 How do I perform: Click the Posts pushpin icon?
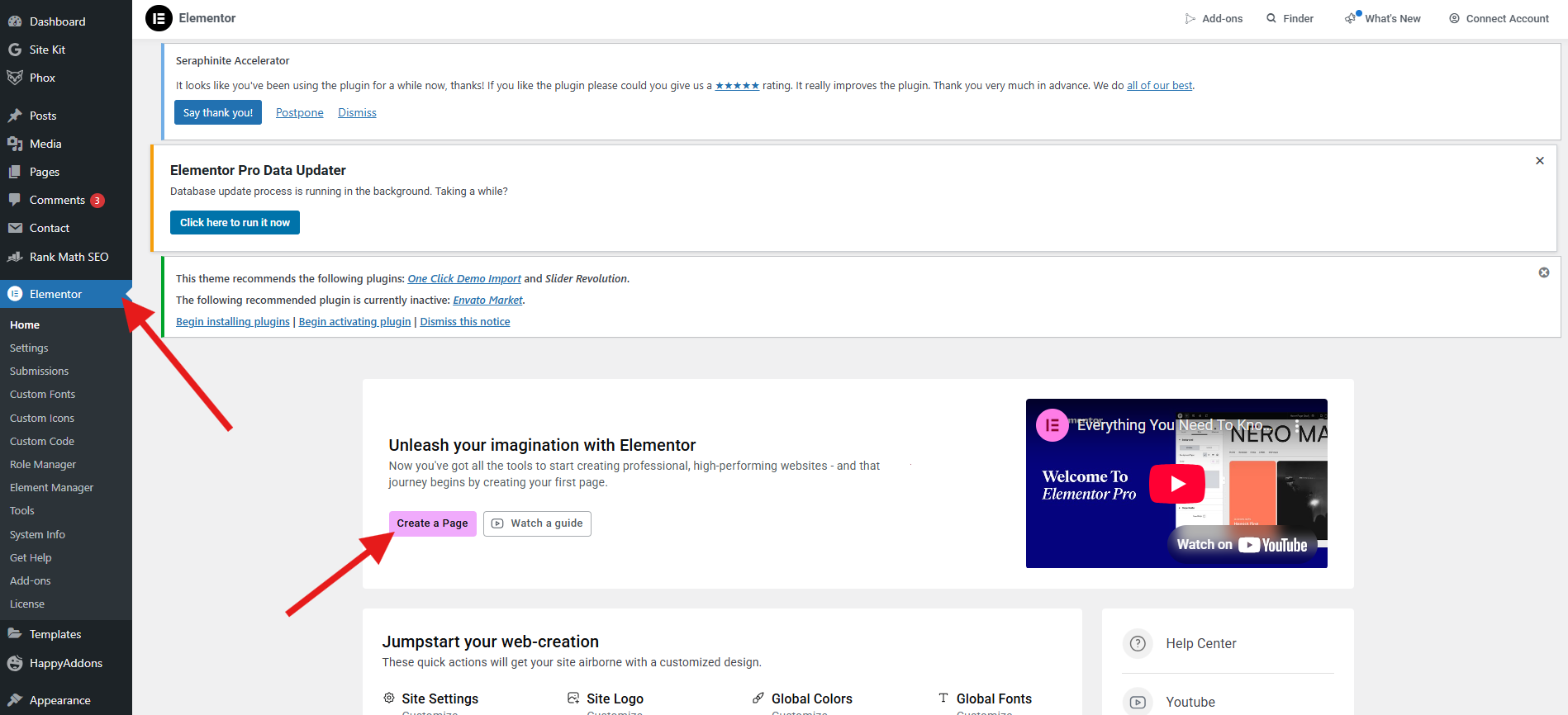pos(15,116)
